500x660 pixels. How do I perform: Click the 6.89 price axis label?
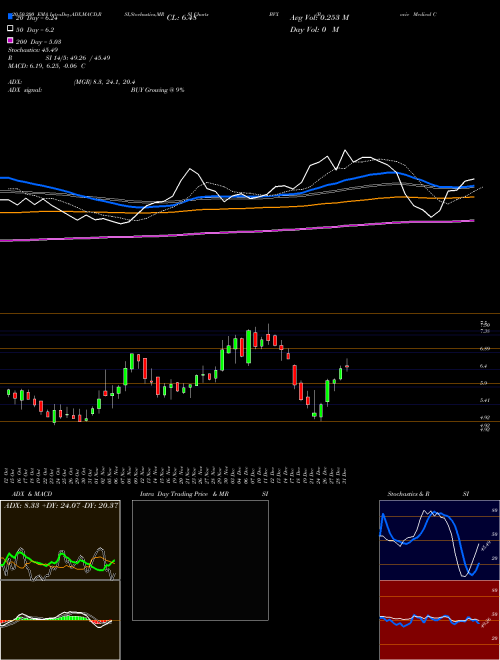[484, 349]
